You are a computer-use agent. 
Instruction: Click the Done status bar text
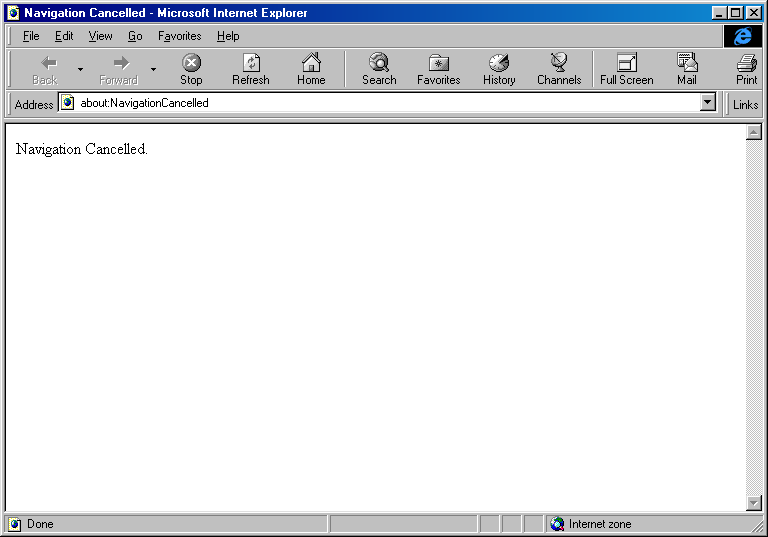coord(40,524)
